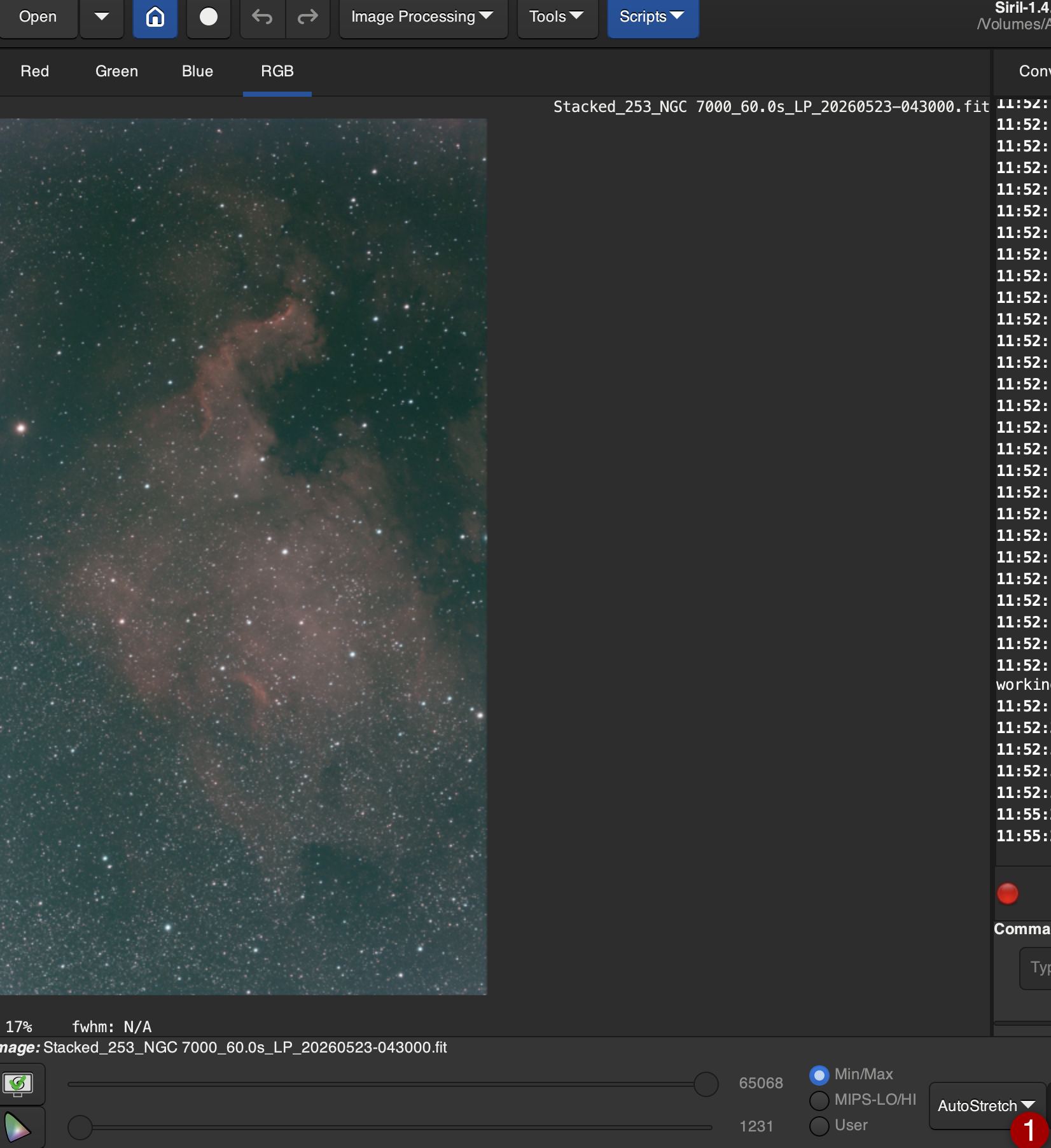Switch to the Green channel tab

click(x=117, y=71)
